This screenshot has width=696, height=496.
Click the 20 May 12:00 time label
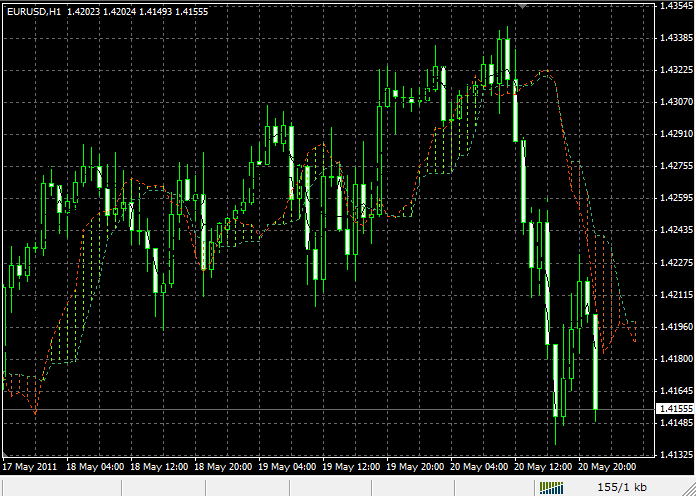click(x=544, y=467)
